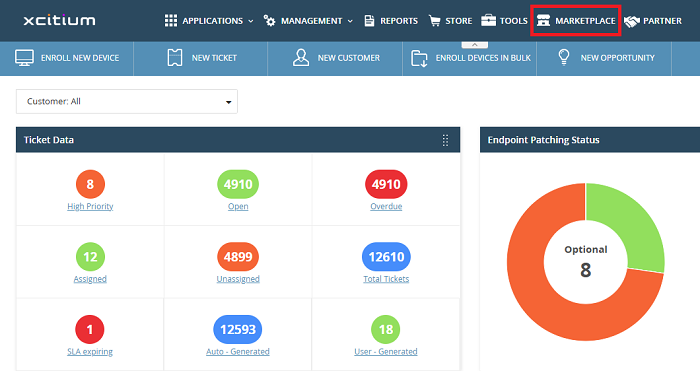Open the Store shopping cart icon
The width and height of the screenshot is (700, 371).
tap(434, 21)
